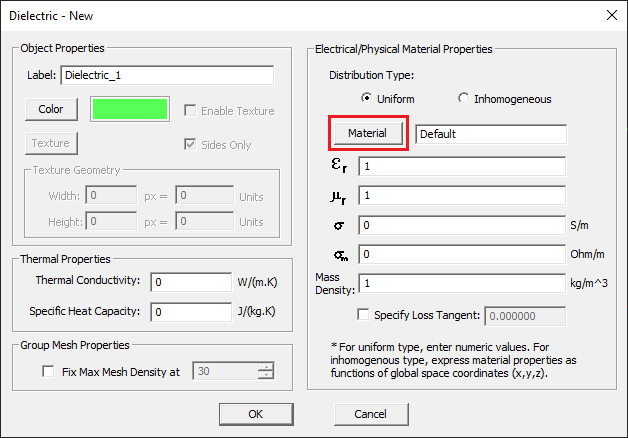Click the Mass Density input field
The height and width of the screenshot is (438, 628).
coord(462,284)
